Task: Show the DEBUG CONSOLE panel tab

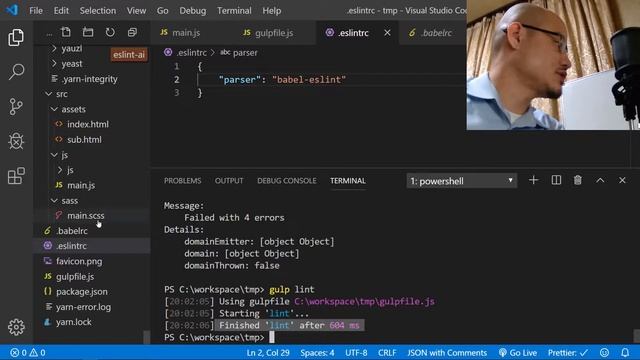Action: [287, 181]
